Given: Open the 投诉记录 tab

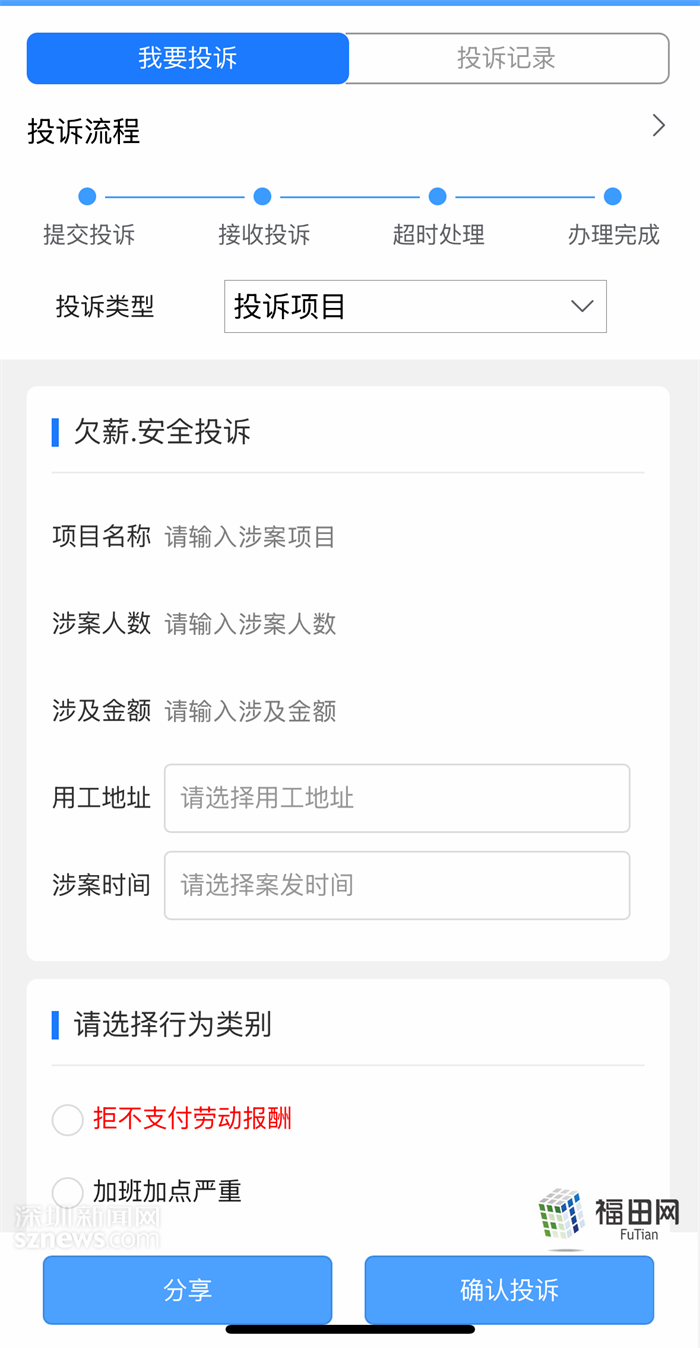Looking at the screenshot, I should [507, 58].
